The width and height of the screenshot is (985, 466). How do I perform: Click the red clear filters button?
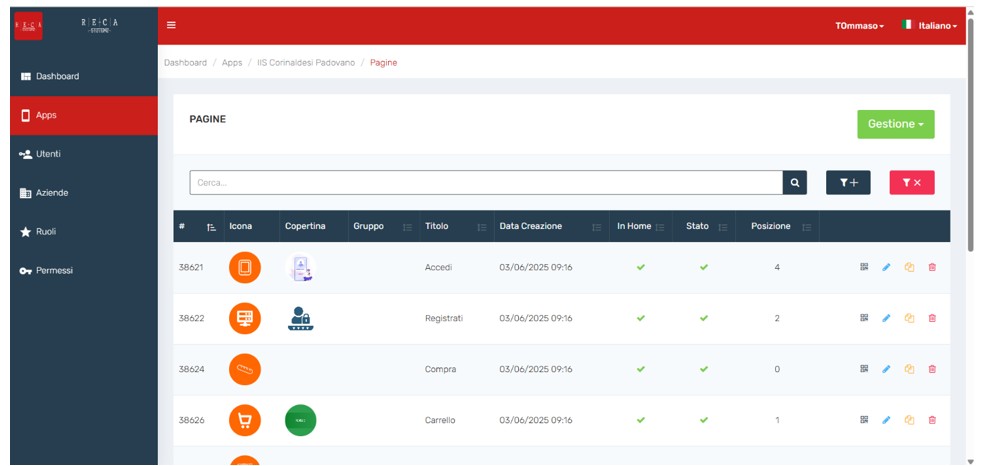pos(912,183)
